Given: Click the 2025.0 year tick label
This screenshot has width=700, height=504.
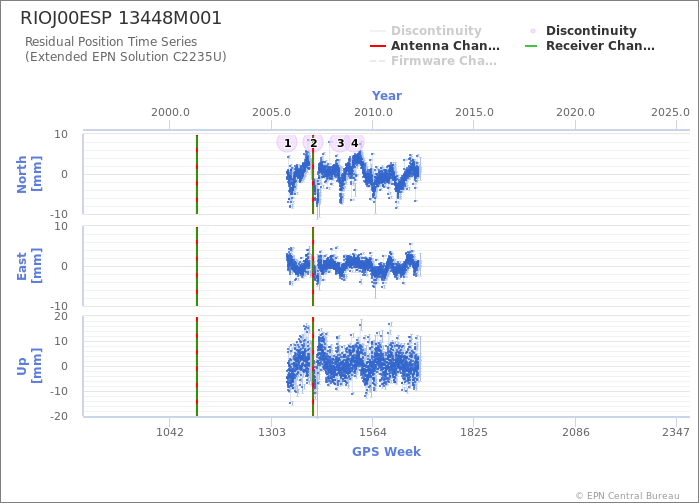Looking at the screenshot, I should click(x=670, y=112).
